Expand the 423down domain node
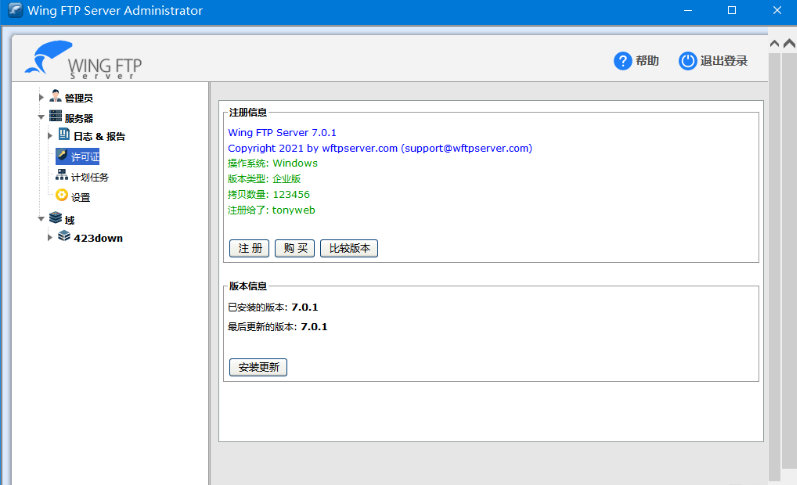 [50, 237]
